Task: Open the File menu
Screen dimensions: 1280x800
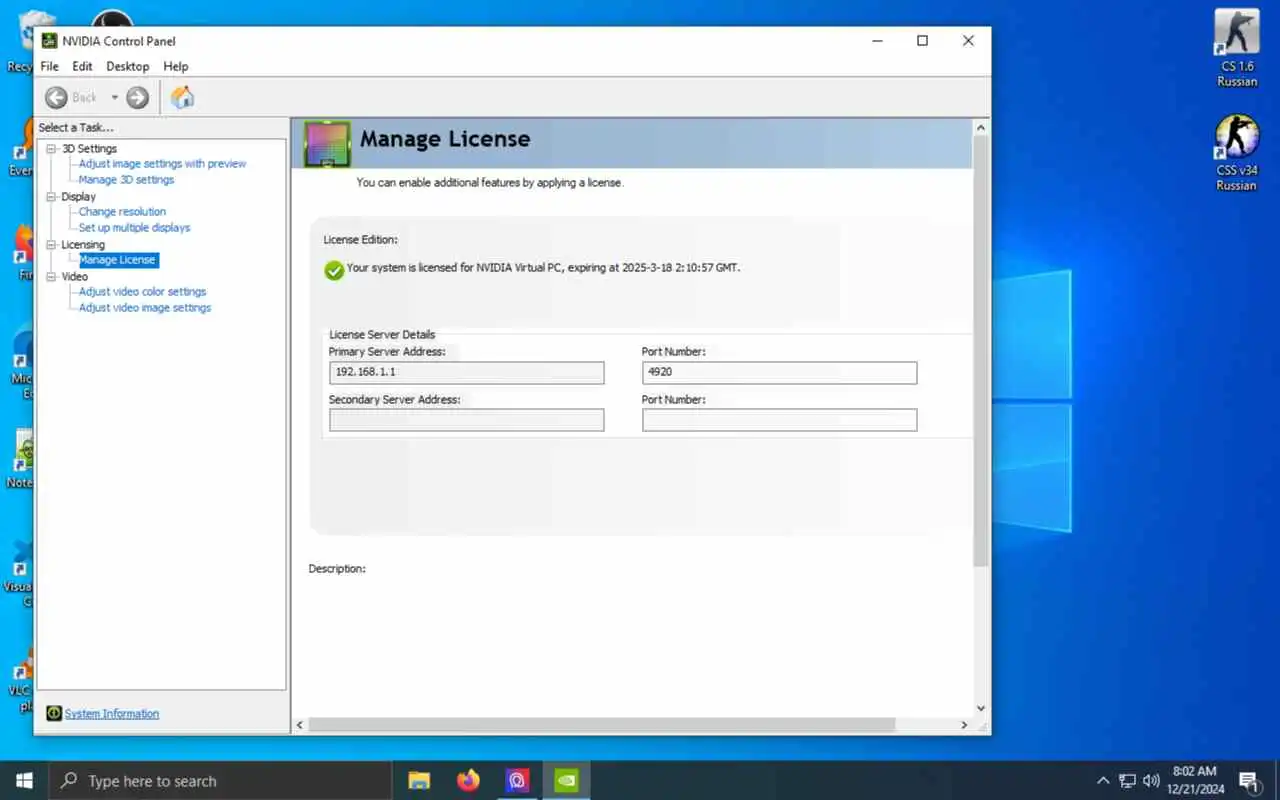Action: click(49, 66)
